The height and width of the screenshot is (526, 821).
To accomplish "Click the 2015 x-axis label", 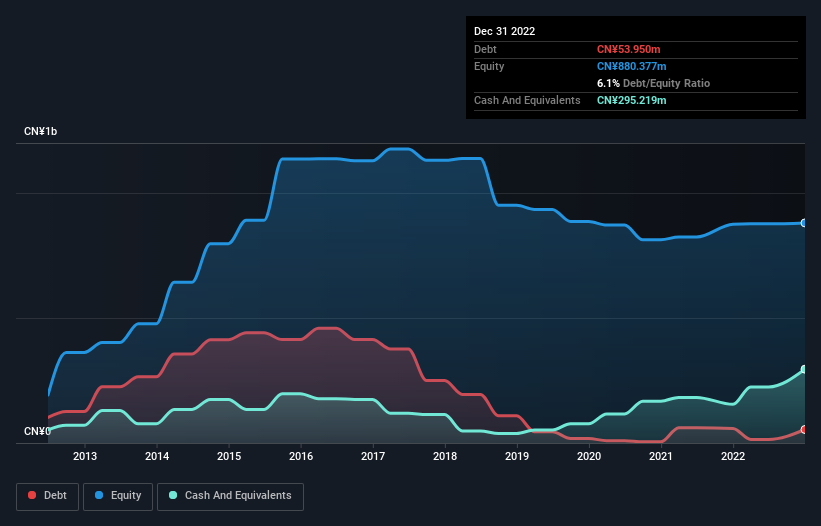I will (229, 456).
